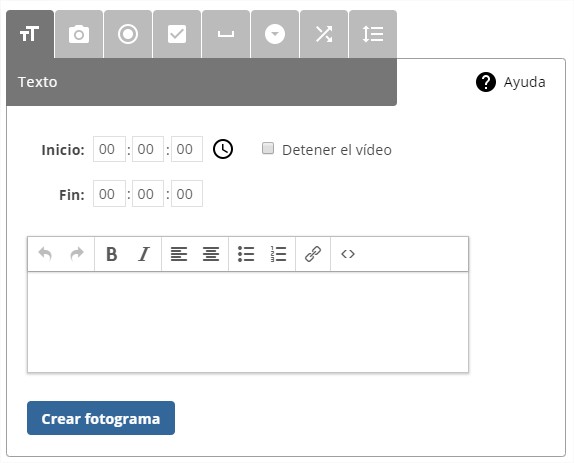This screenshot has width=574, height=463.
Task: Open the fill-in-the-blank tab
Action: pyautogui.click(x=226, y=34)
